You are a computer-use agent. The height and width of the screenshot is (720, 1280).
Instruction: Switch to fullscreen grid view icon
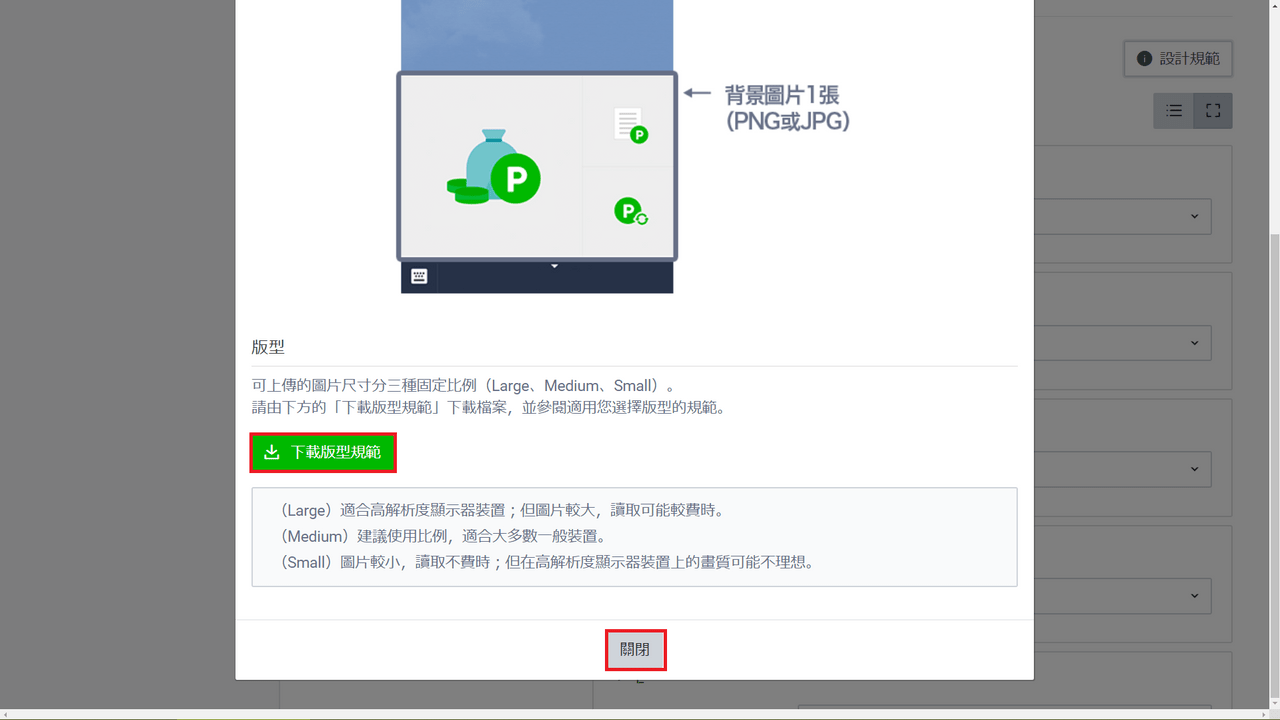pyautogui.click(x=1213, y=111)
